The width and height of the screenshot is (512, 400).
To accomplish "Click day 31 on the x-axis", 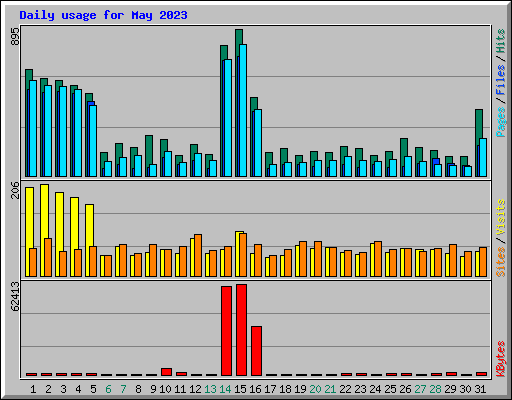I will (x=480, y=389).
